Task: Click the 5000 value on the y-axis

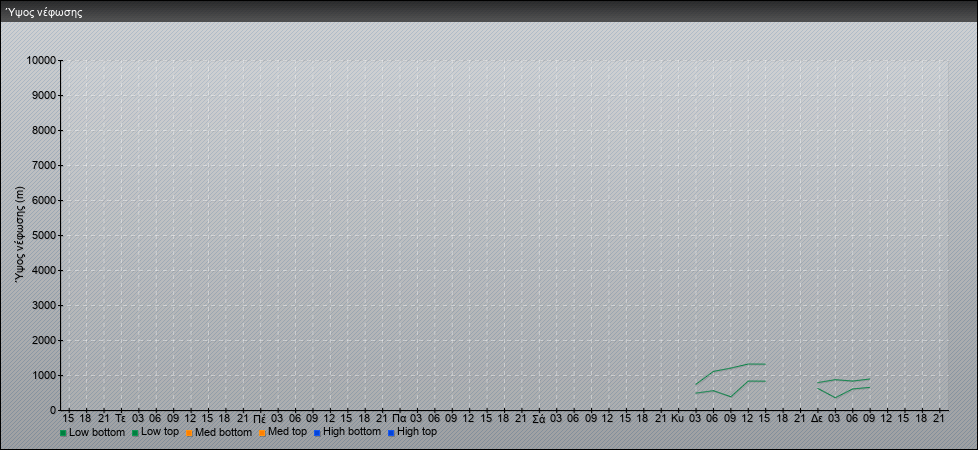Action: pyautogui.click(x=44, y=235)
